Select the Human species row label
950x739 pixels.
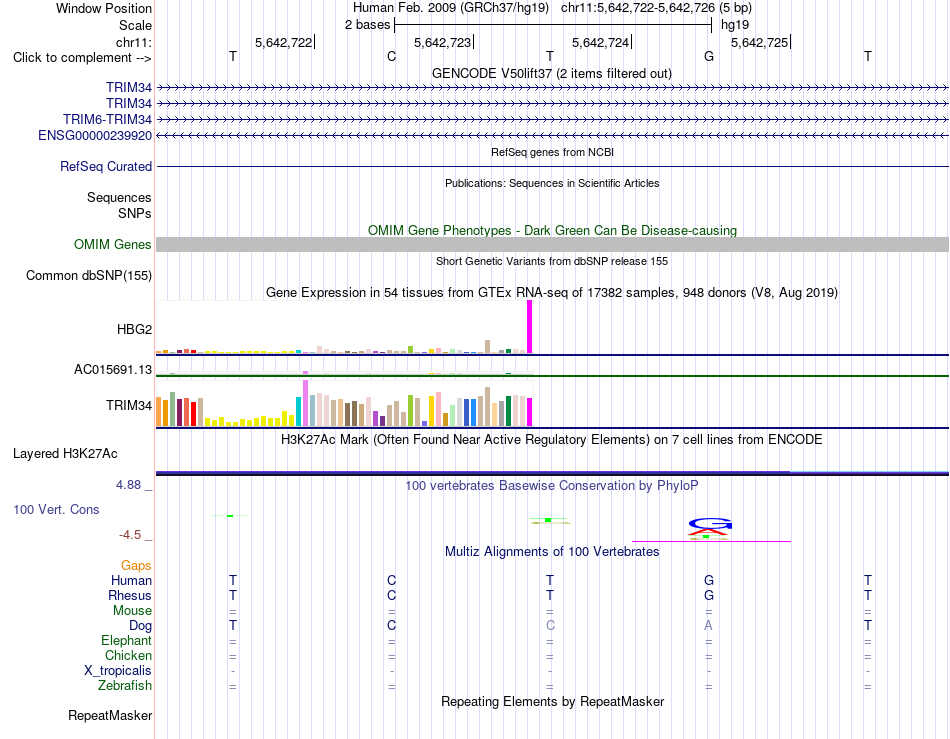[x=131, y=580]
